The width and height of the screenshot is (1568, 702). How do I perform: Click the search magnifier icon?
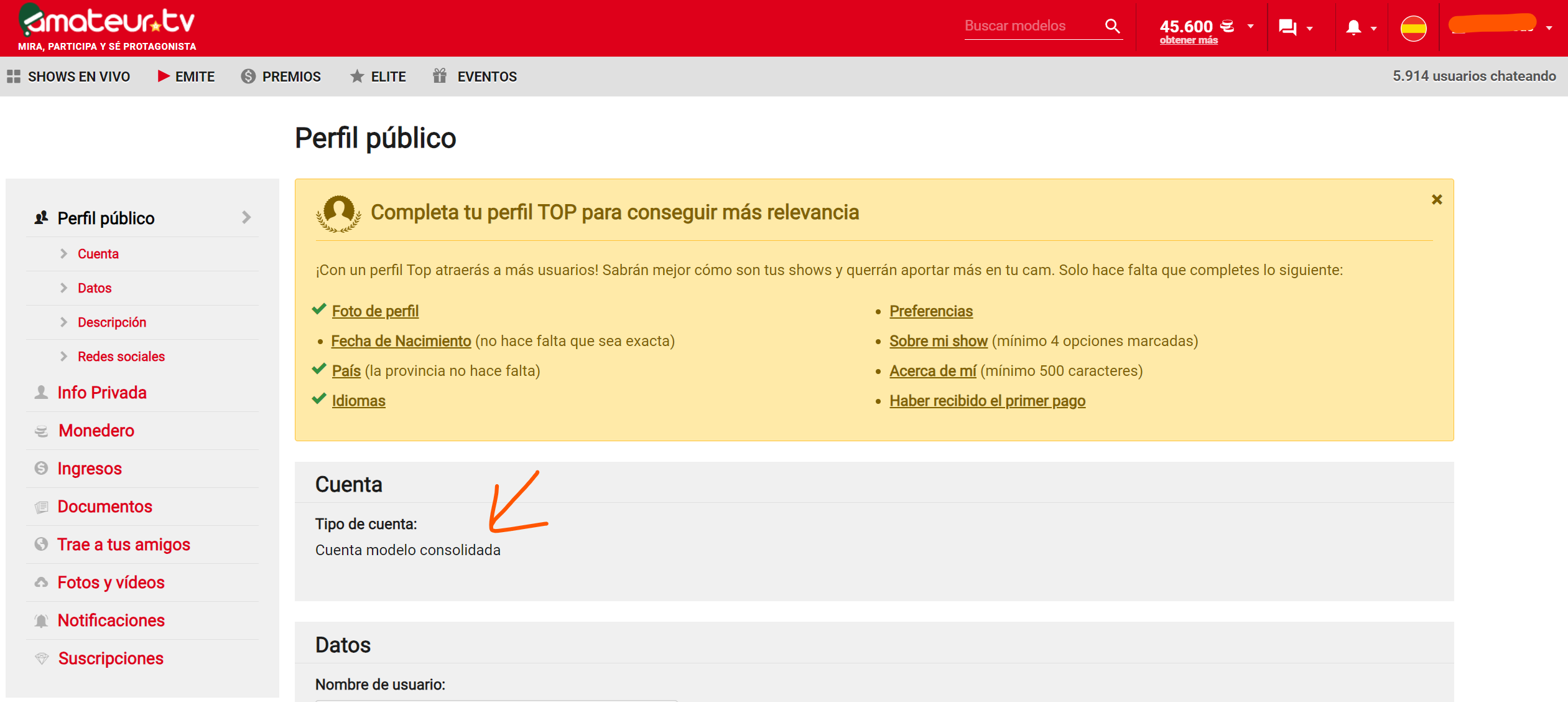(1112, 26)
